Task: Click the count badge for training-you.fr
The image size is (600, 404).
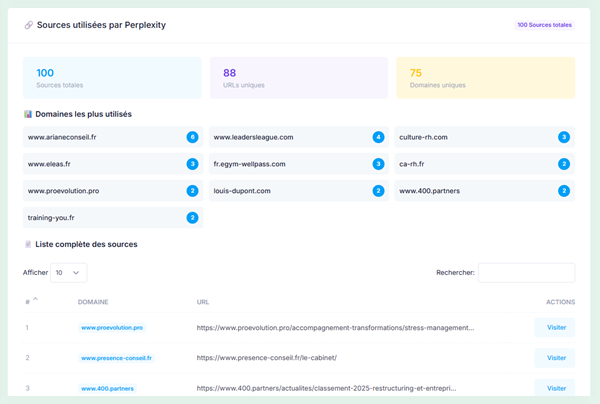Action: [192, 218]
